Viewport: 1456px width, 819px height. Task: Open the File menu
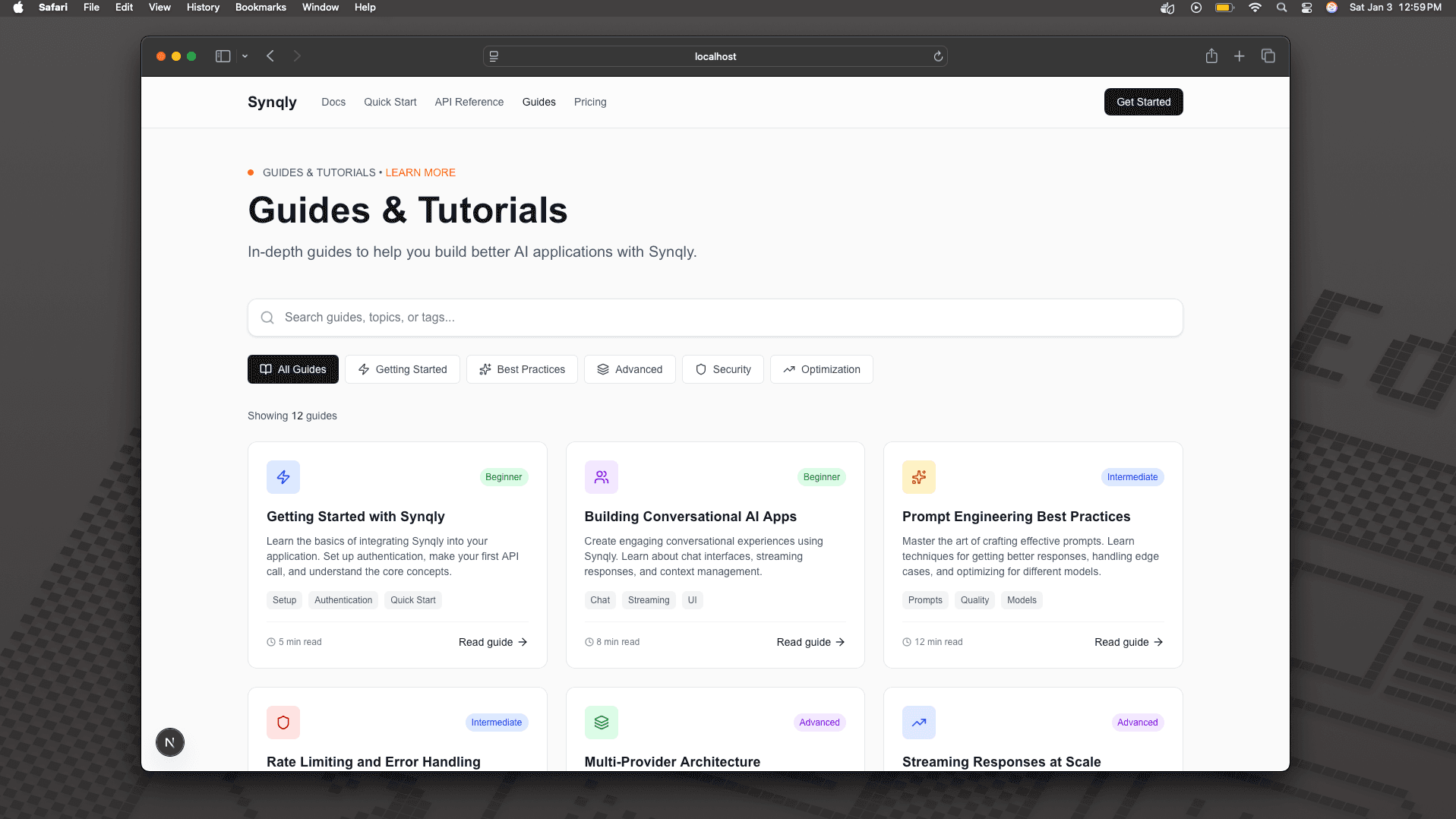click(x=91, y=8)
